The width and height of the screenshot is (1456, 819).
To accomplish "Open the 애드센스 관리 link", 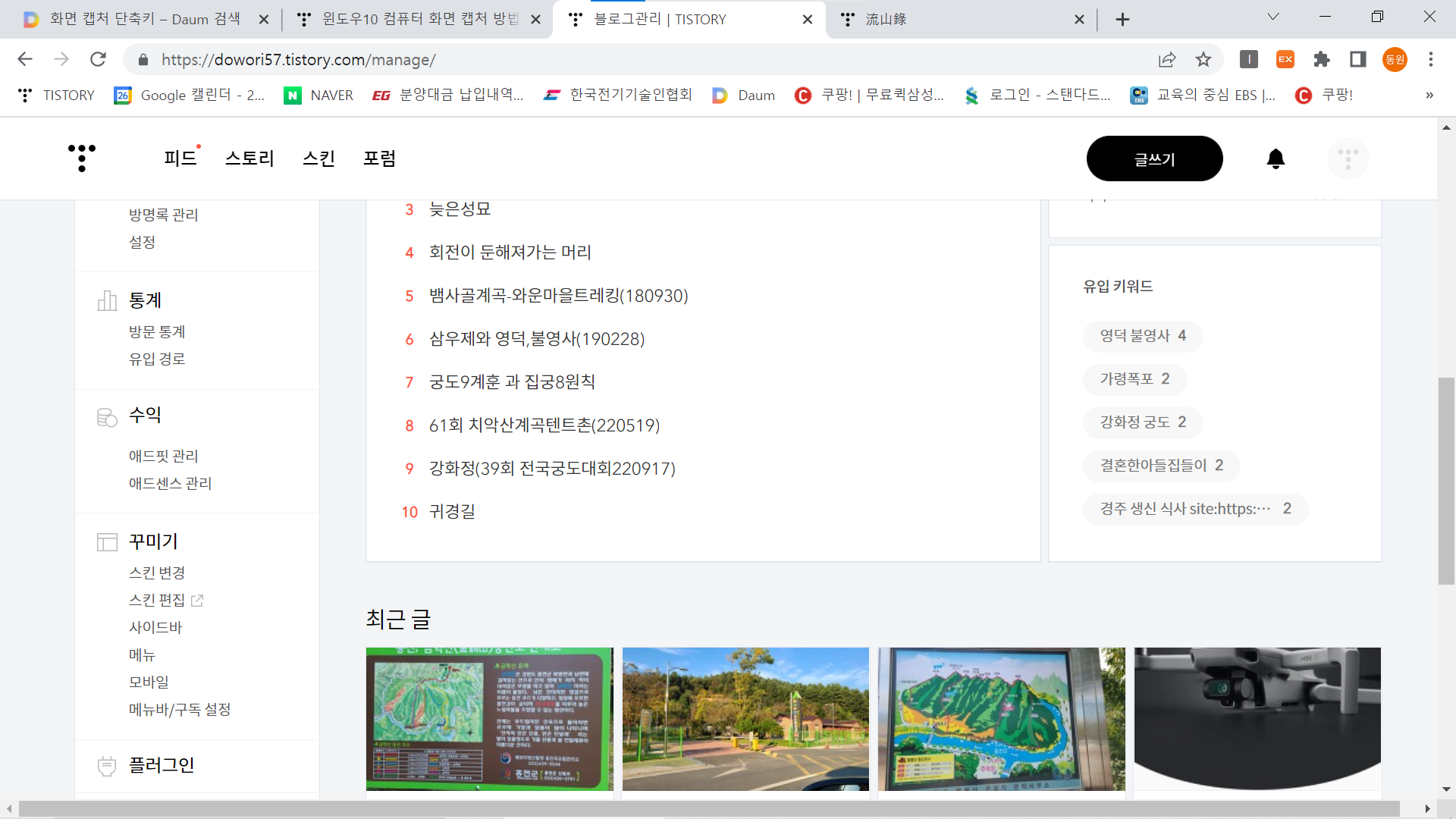I will (170, 483).
